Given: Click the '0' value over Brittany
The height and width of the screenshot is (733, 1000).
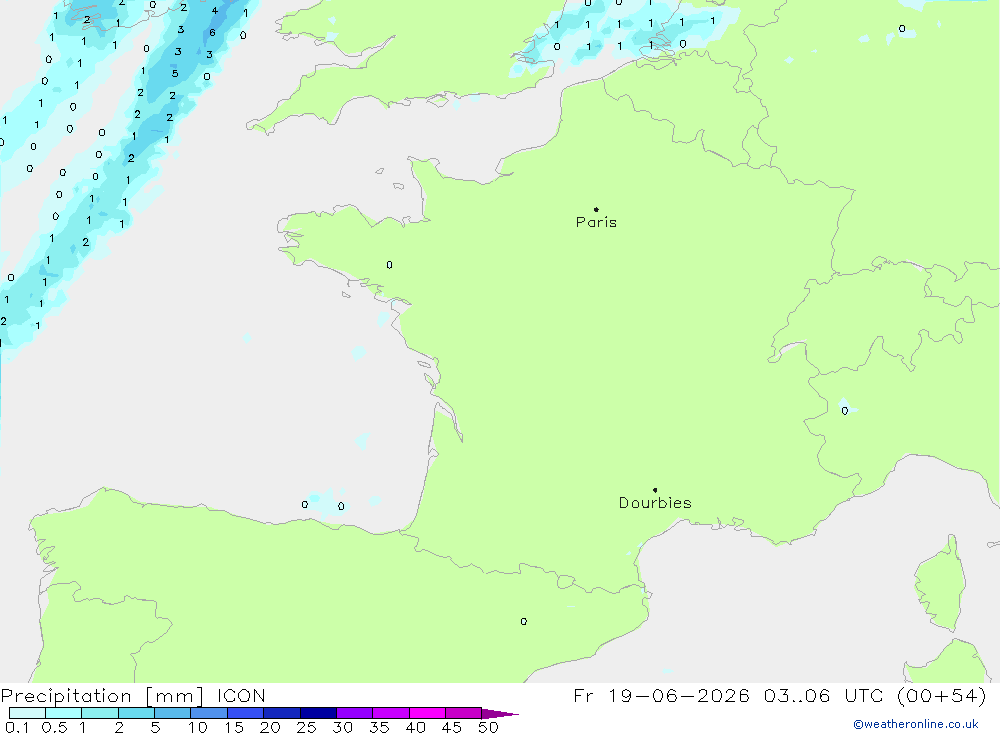Looking at the screenshot, I should point(390,265).
